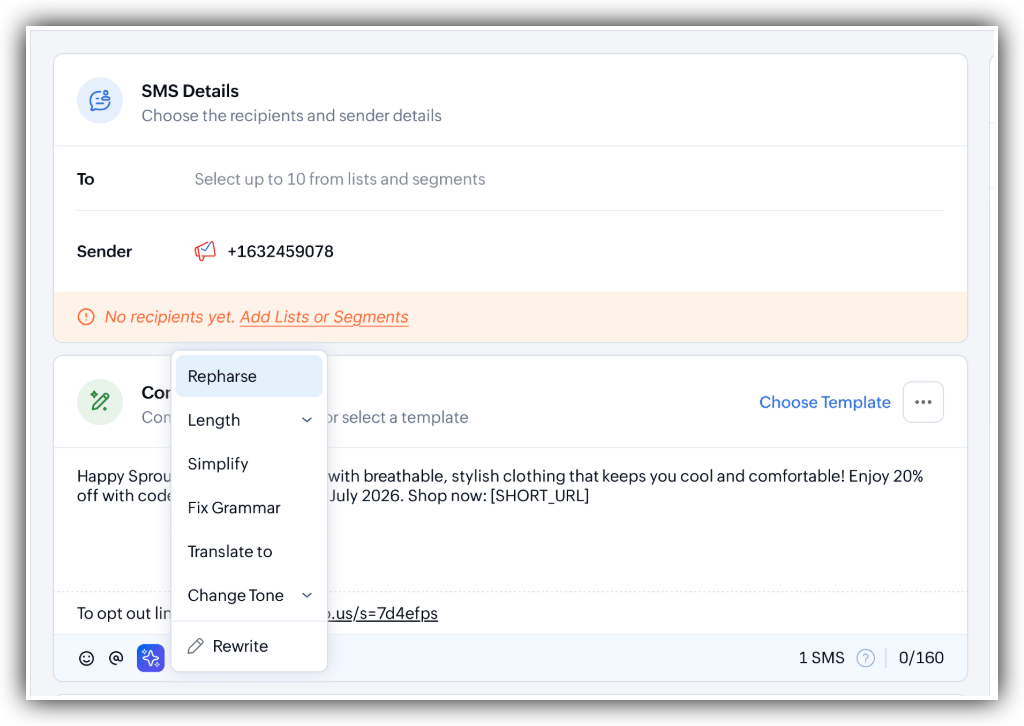Open the emoji picker smiley icon
The height and width of the screenshot is (726, 1024).
pos(86,658)
